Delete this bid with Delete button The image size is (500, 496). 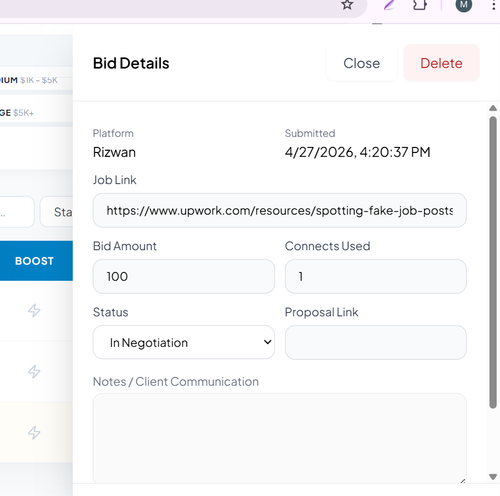click(441, 63)
